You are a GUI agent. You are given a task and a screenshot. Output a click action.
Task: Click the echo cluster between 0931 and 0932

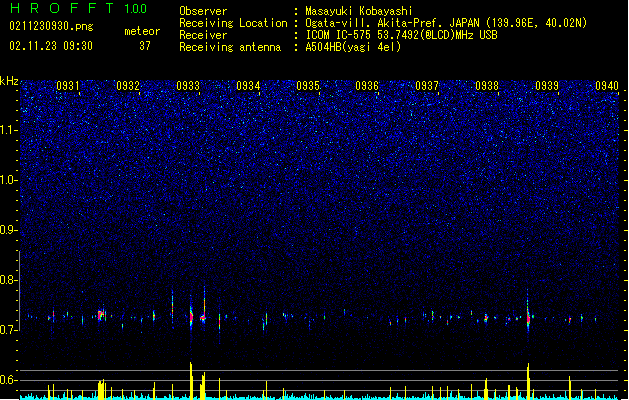[101, 315]
